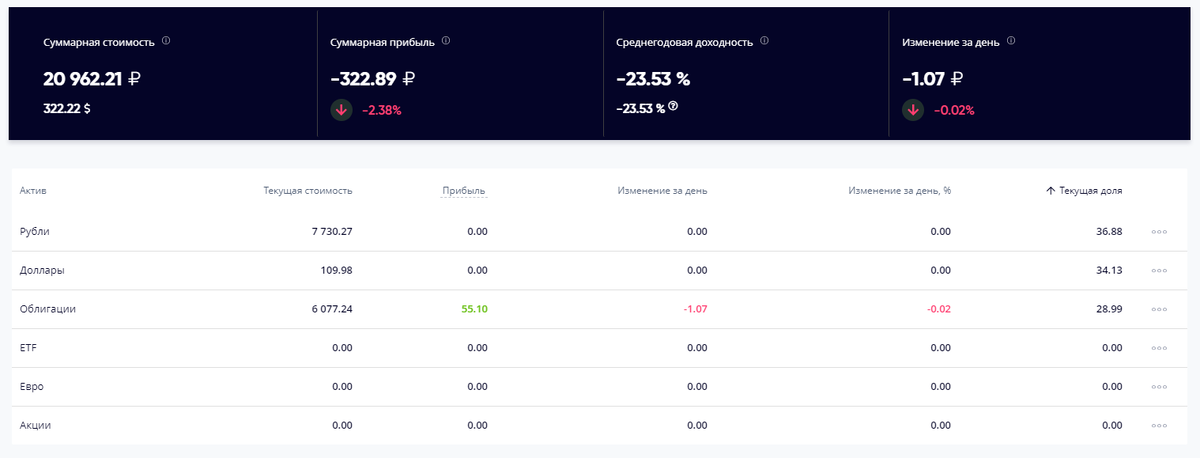Image resolution: width=1200 pixels, height=458 pixels.
Task: Open three-dot menu for Акции row
Action: (1159, 426)
